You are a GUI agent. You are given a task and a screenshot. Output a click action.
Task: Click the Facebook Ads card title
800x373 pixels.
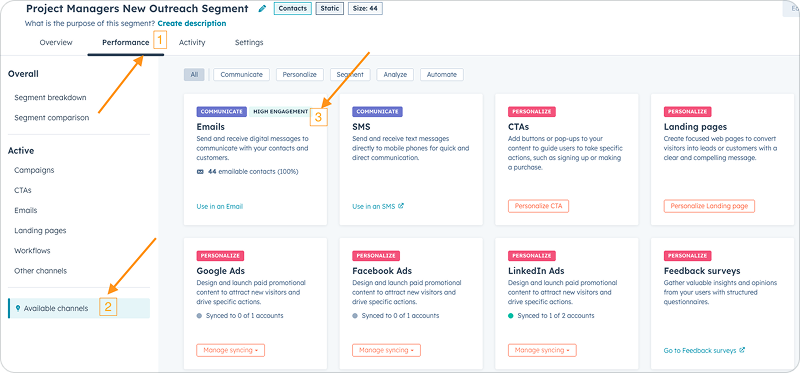click(x=382, y=271)
